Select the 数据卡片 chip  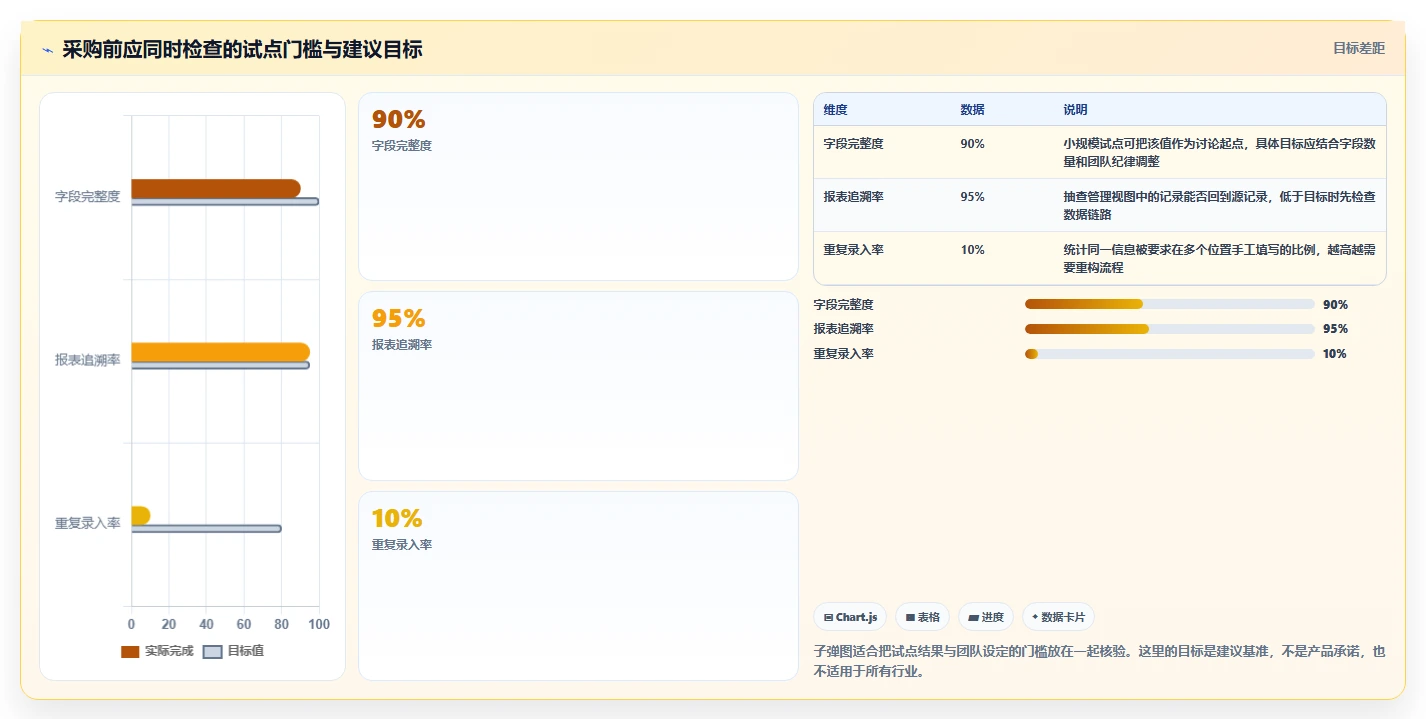1058,617
